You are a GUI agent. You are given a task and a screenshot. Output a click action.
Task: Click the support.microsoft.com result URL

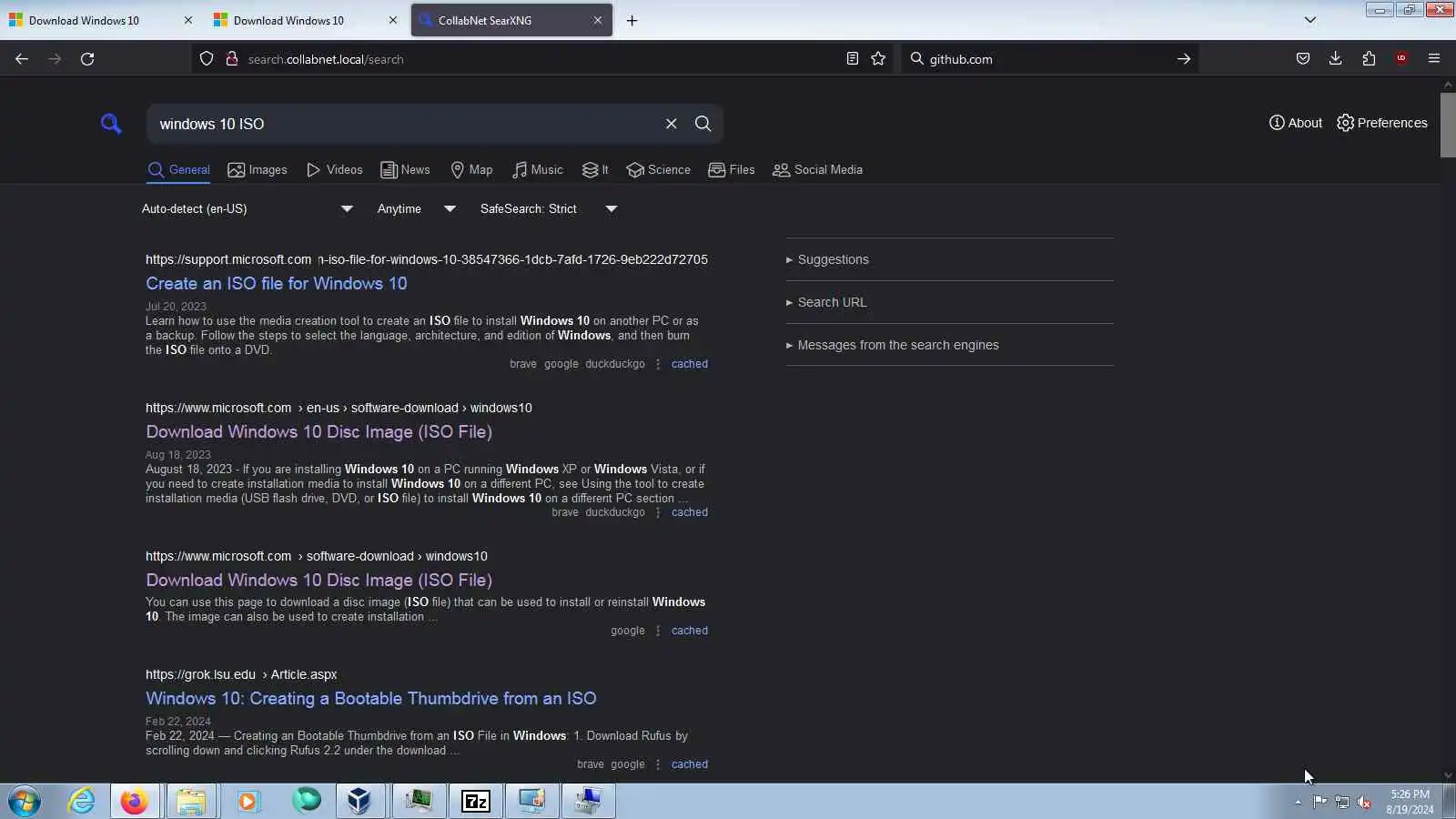(427, 259)
